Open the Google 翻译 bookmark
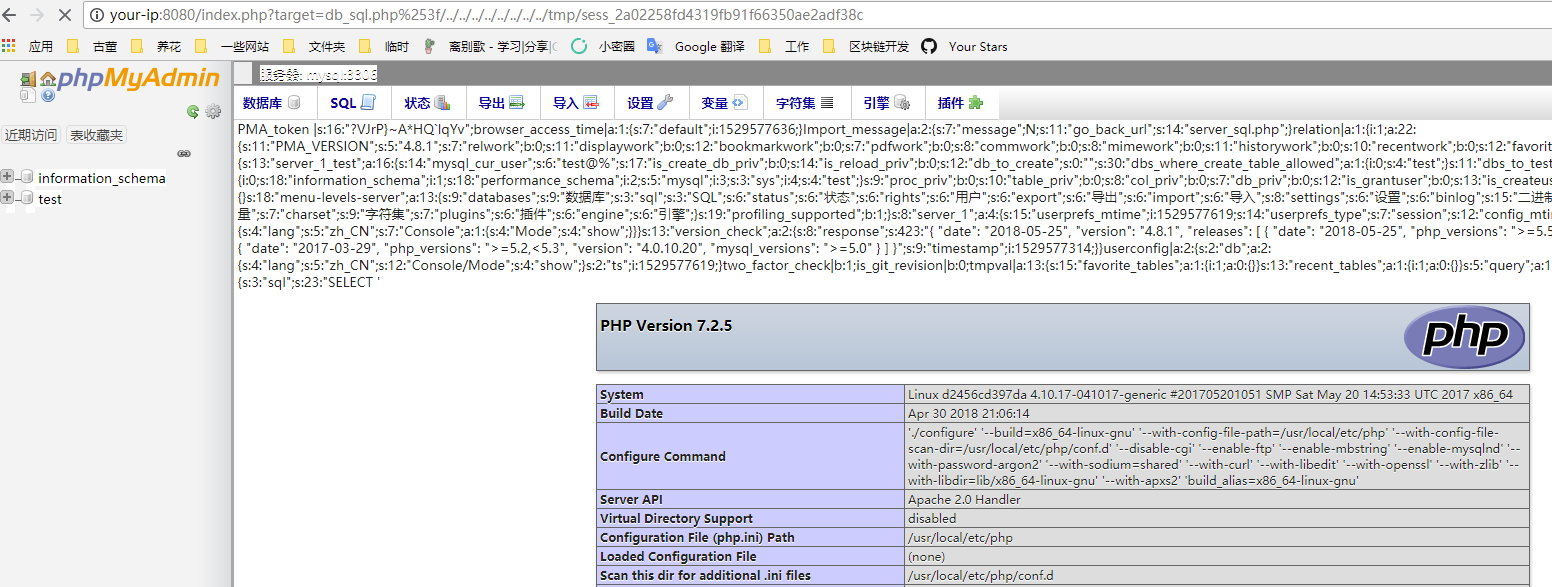This screenshot has width=1552, height=587. click(696, 46)
